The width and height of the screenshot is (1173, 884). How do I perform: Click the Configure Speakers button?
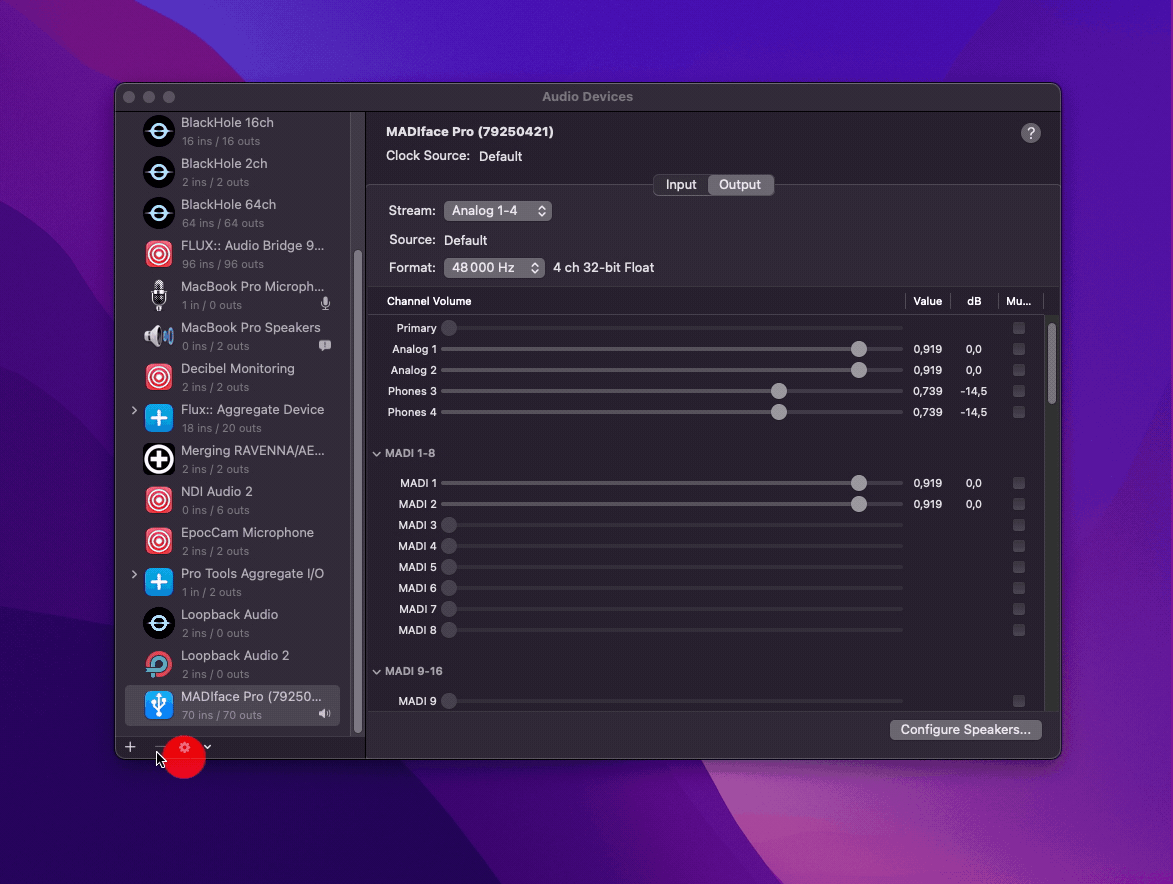pos(965,730)
